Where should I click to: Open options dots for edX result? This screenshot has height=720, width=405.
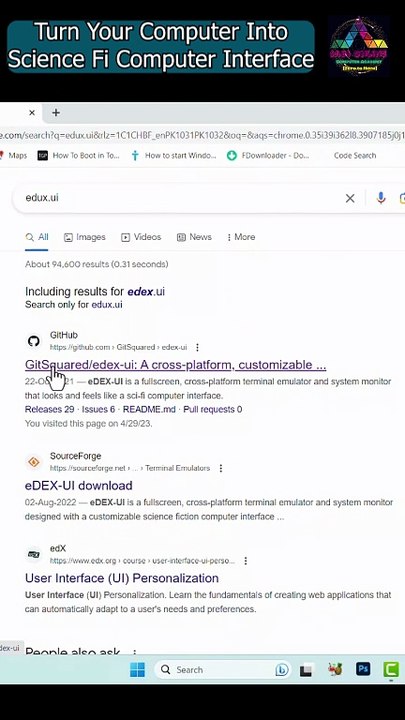246,561
